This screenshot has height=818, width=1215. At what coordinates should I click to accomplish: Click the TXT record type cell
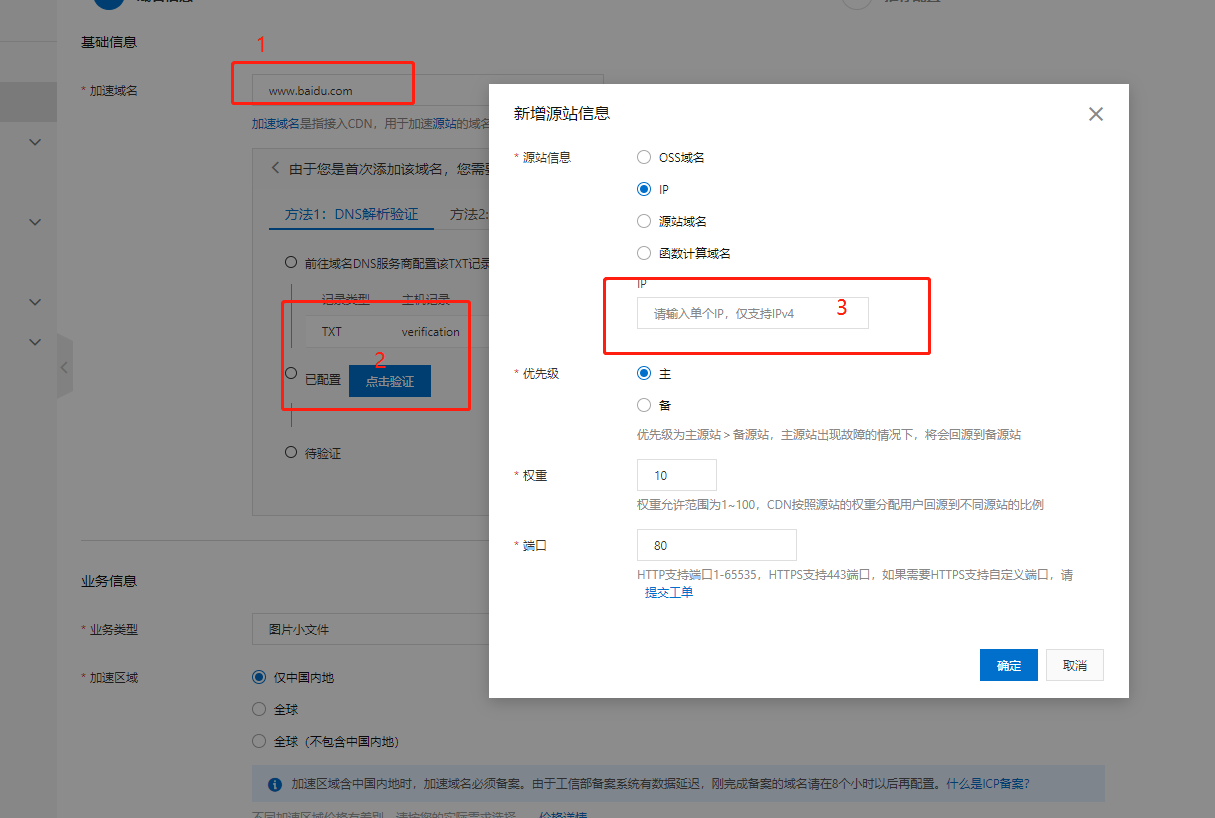(332, 331)
